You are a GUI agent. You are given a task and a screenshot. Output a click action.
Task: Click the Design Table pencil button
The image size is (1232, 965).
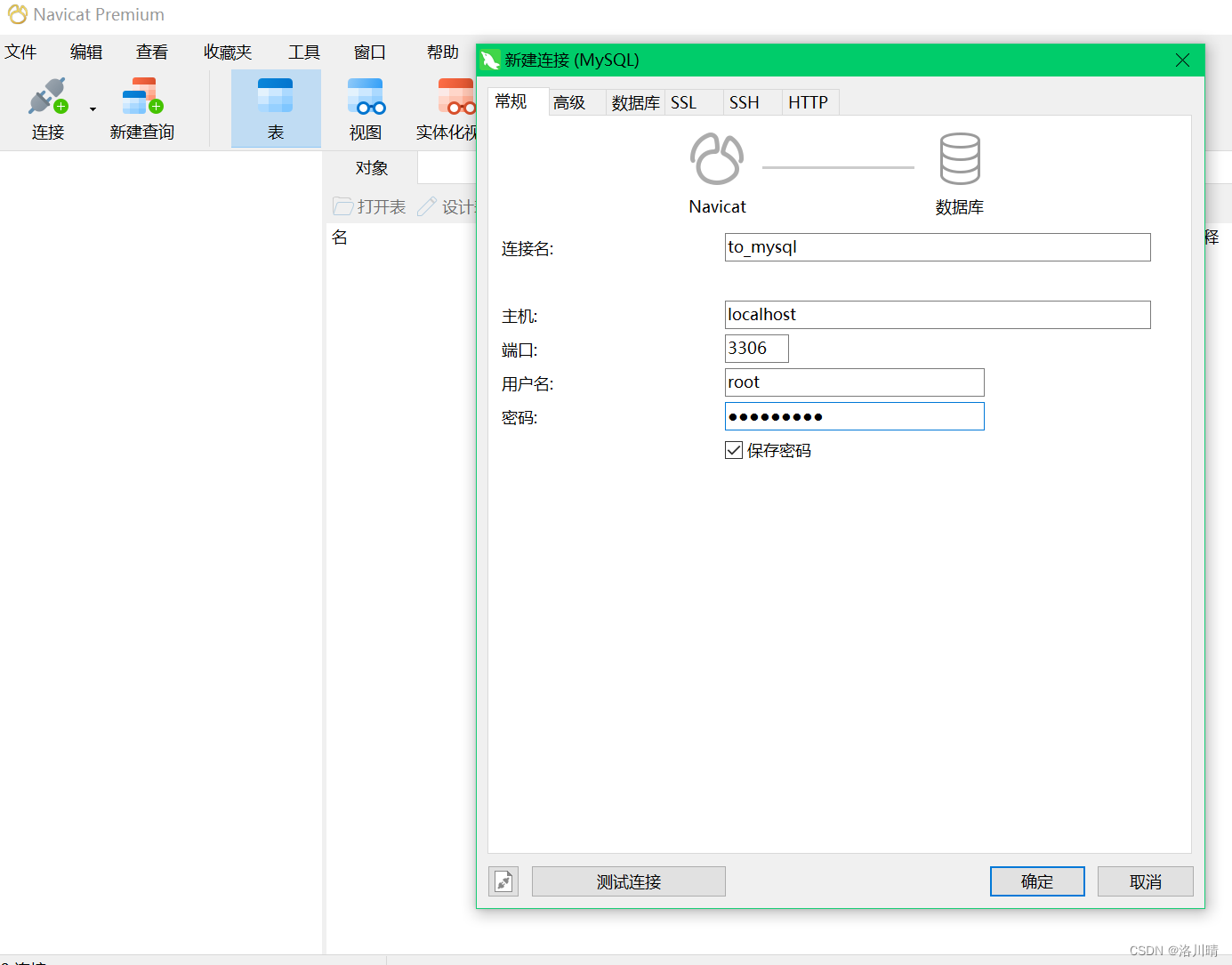click(x=447, y=206)
